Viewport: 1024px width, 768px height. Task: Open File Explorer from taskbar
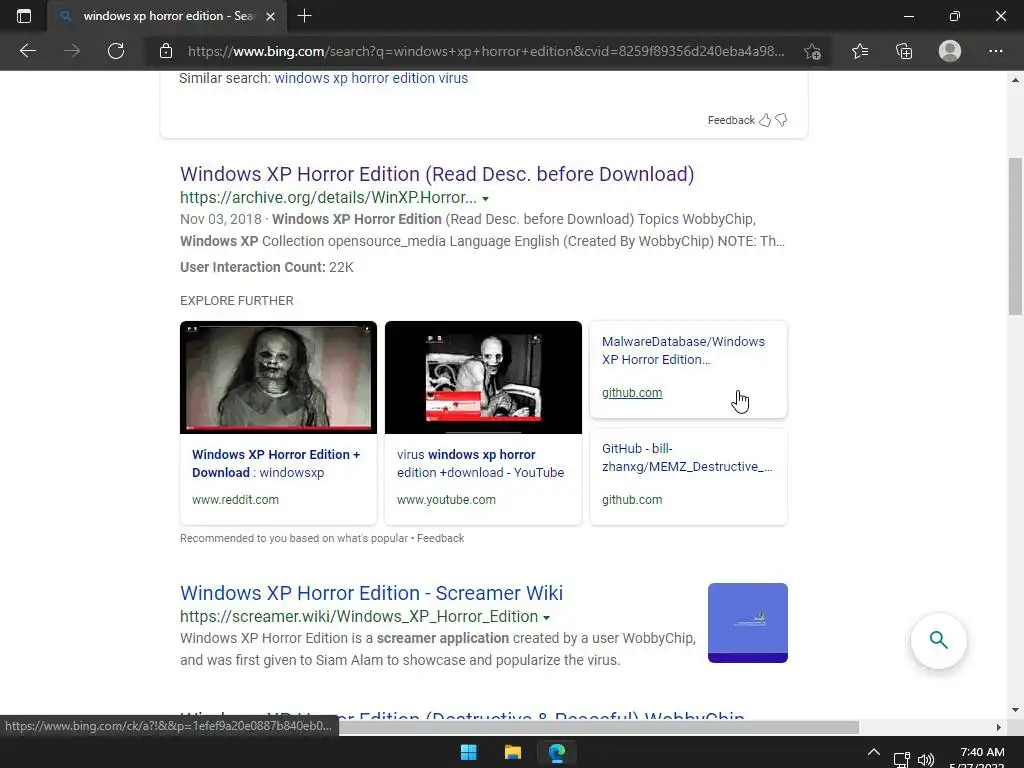513,752
